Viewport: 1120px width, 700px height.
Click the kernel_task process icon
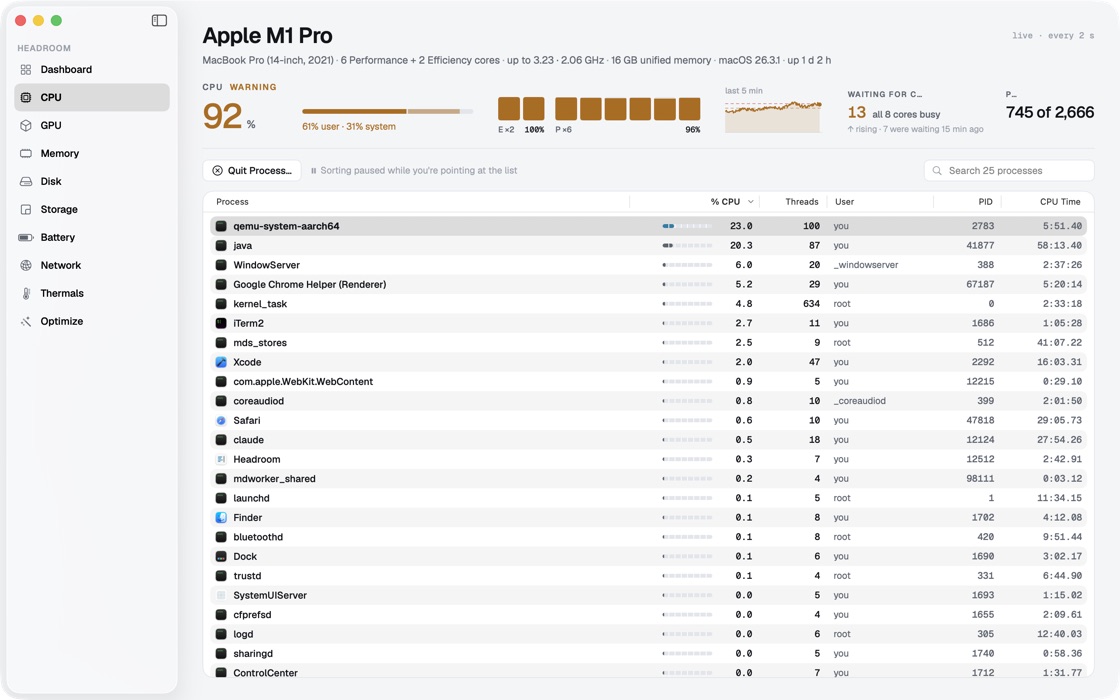(x=221, y=304)
